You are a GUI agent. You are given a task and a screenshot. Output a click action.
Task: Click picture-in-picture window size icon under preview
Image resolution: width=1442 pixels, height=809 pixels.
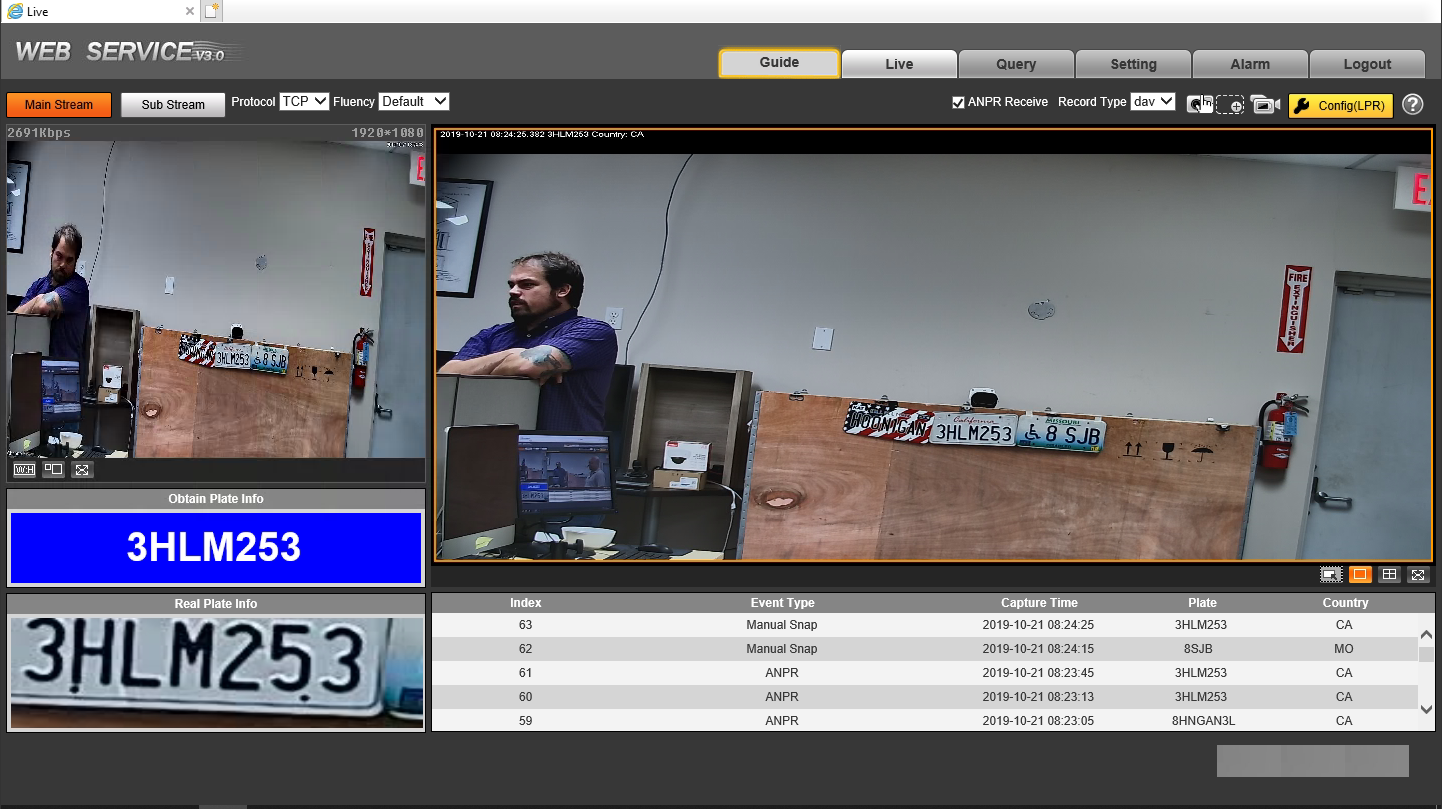(53, 469)
